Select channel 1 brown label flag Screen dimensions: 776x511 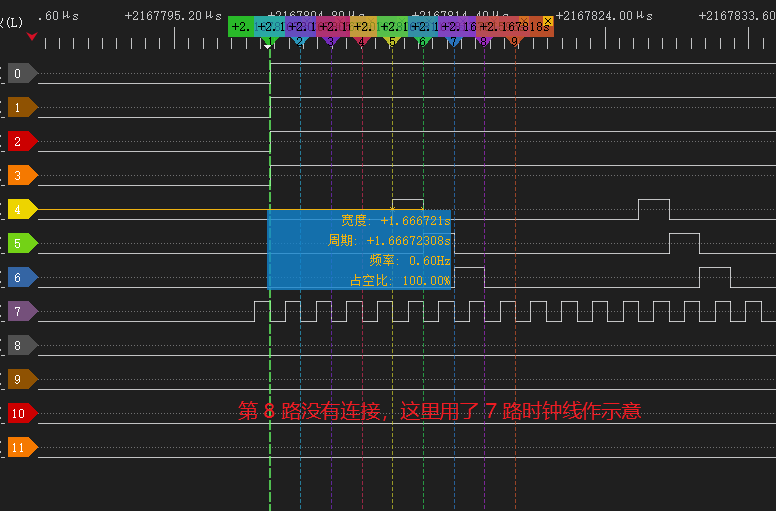point(22,107)
